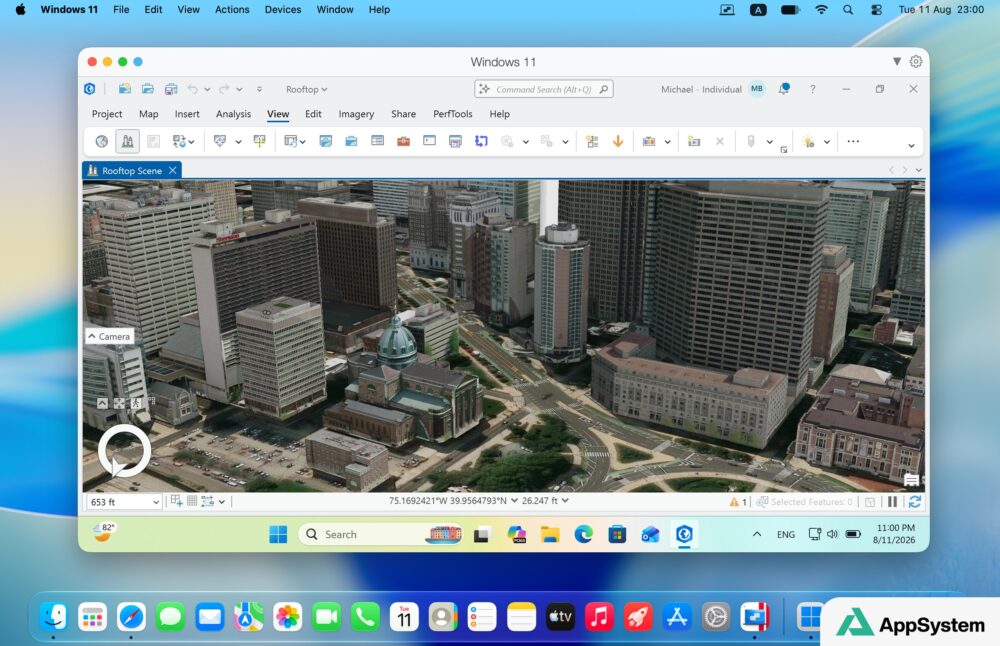
Task: Click the Undo arrow in quick access toolbar
Action: coord(193,89)
